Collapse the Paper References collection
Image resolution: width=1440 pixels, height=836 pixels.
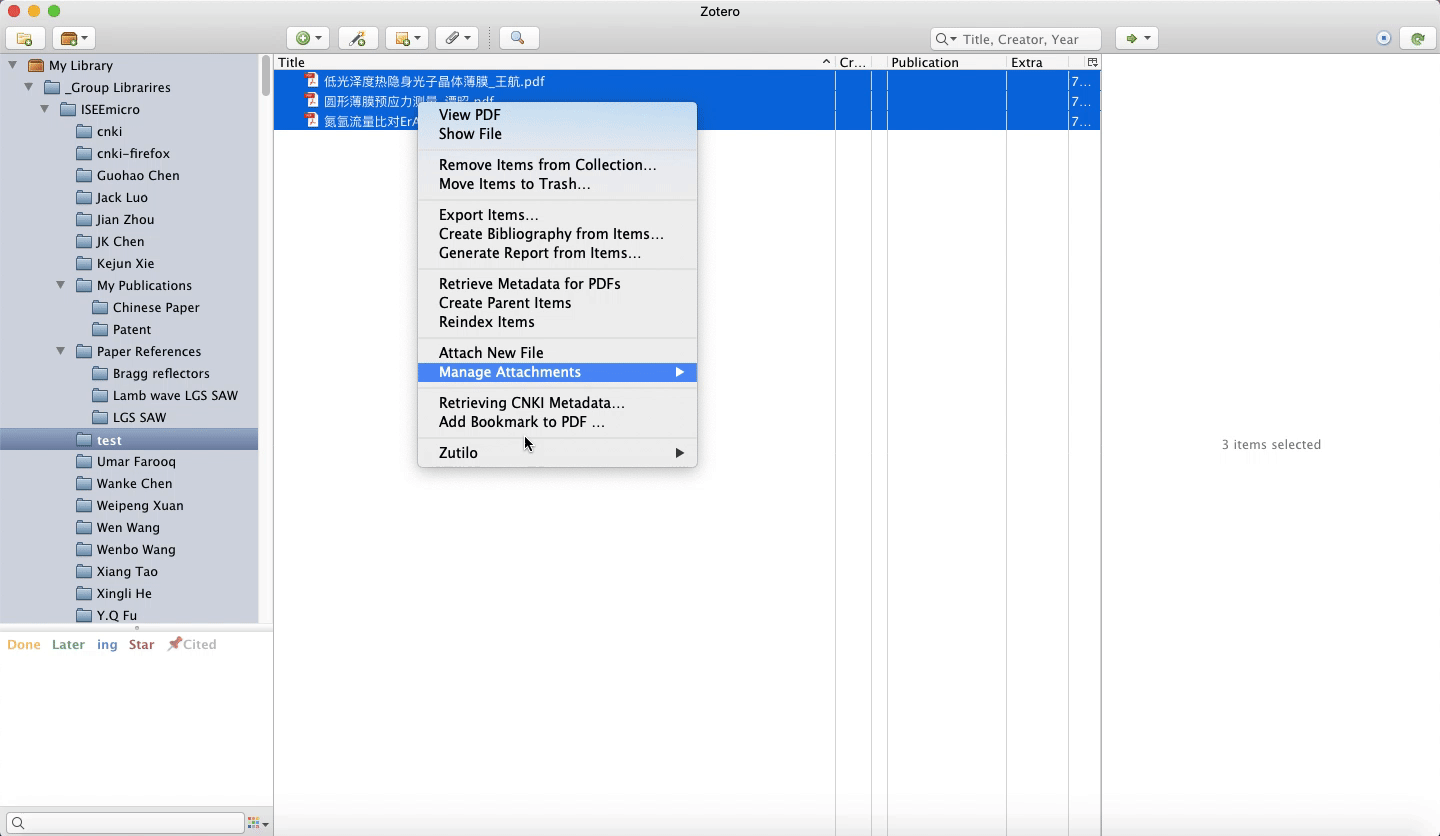(x=61, y=351)
